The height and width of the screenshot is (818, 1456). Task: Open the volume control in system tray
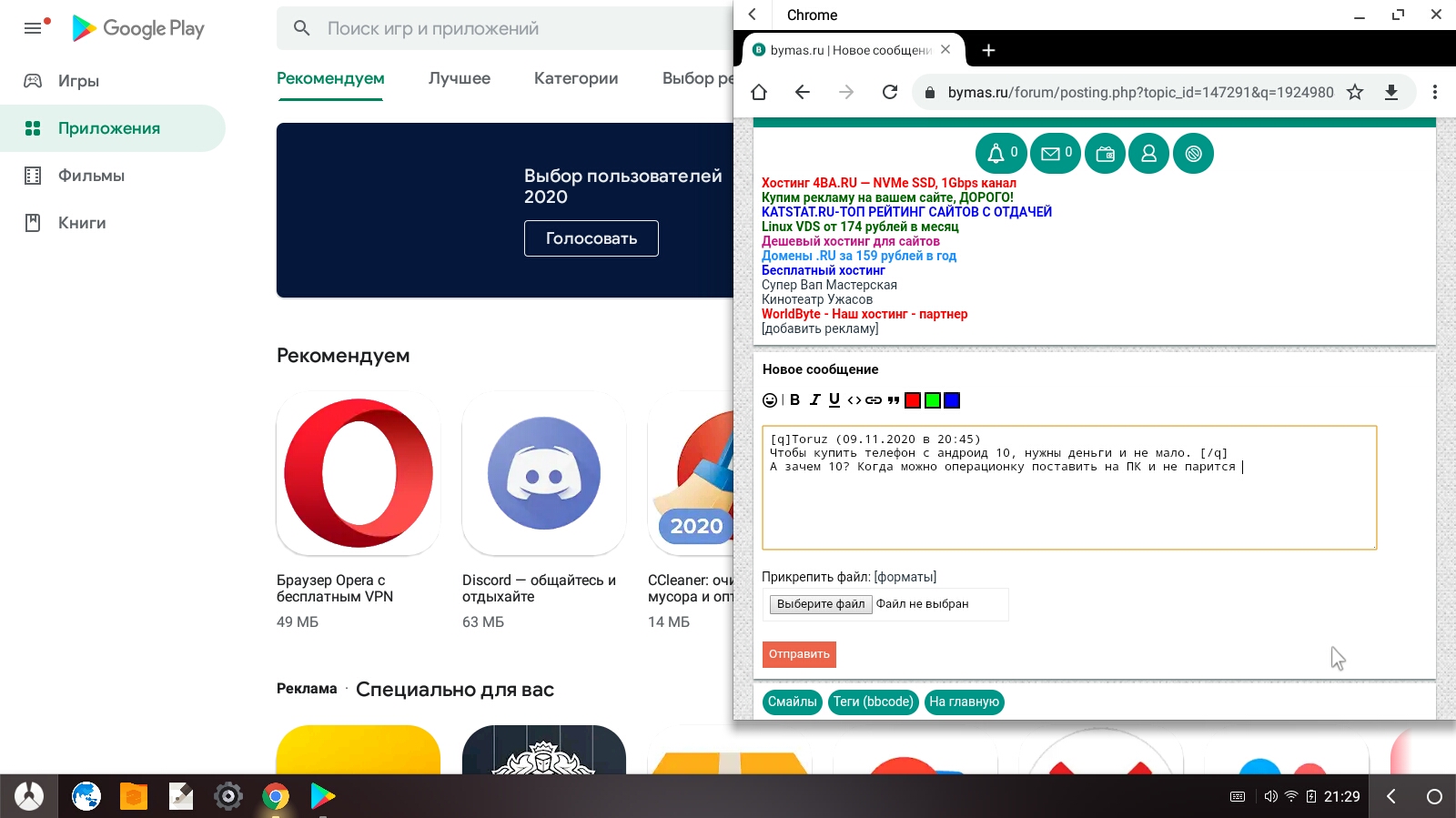1271,797
